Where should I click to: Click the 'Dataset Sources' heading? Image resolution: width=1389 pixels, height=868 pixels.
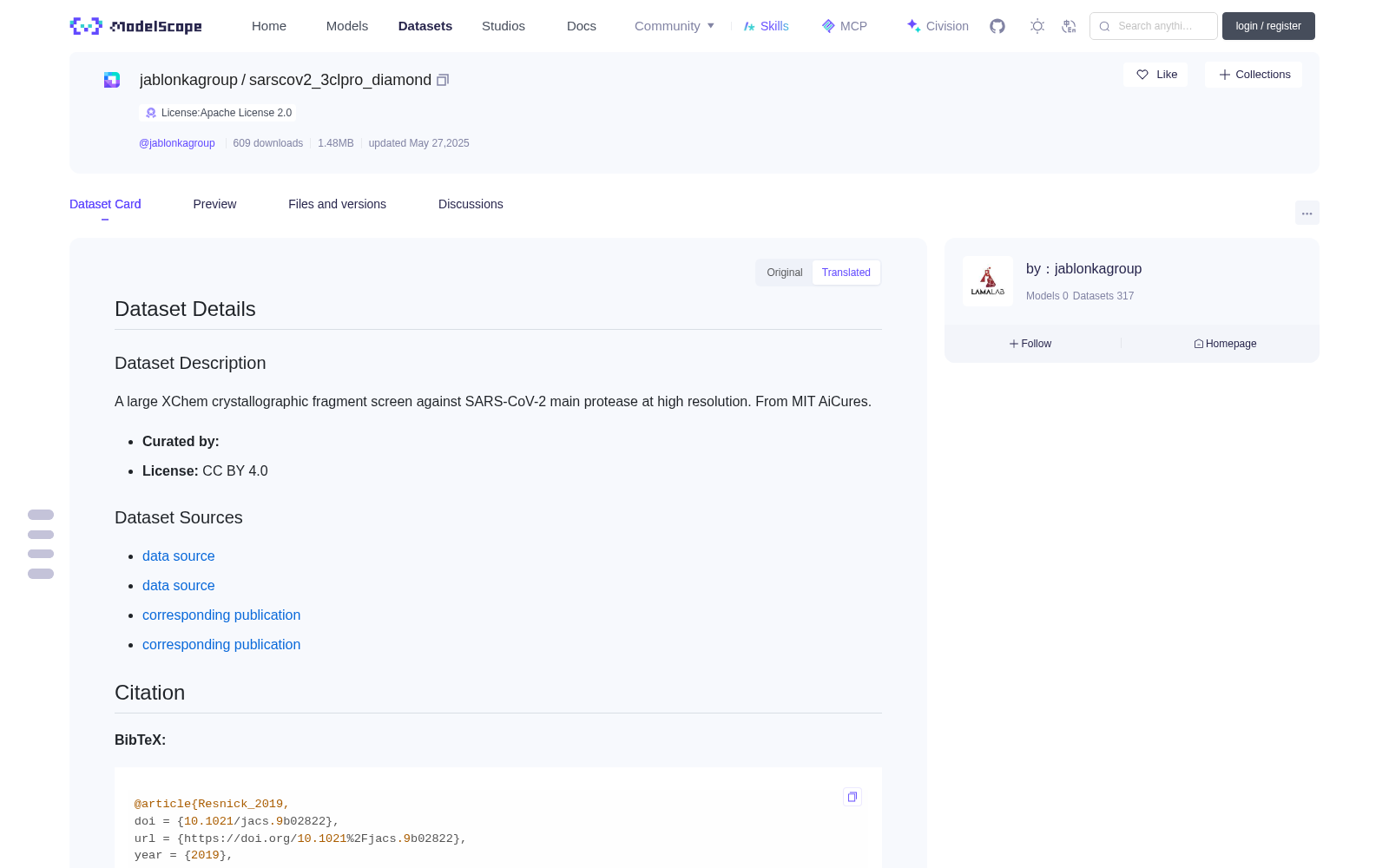click(x=179, y=517)
